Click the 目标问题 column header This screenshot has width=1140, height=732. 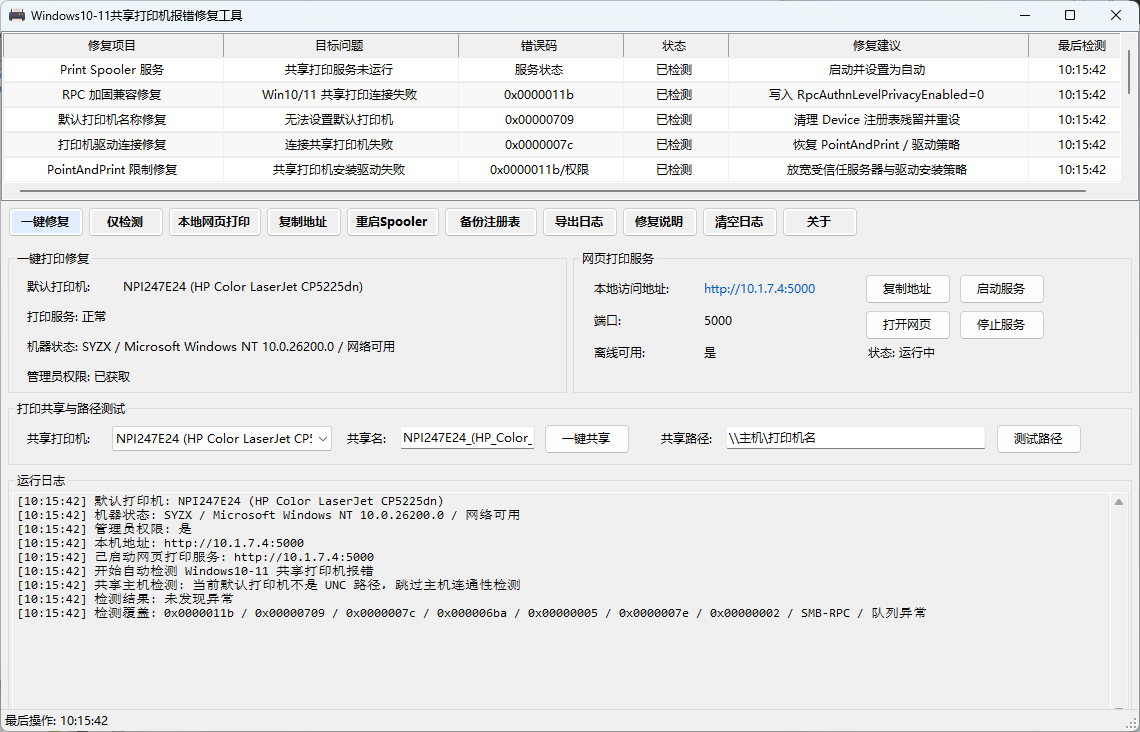[340, 45]
